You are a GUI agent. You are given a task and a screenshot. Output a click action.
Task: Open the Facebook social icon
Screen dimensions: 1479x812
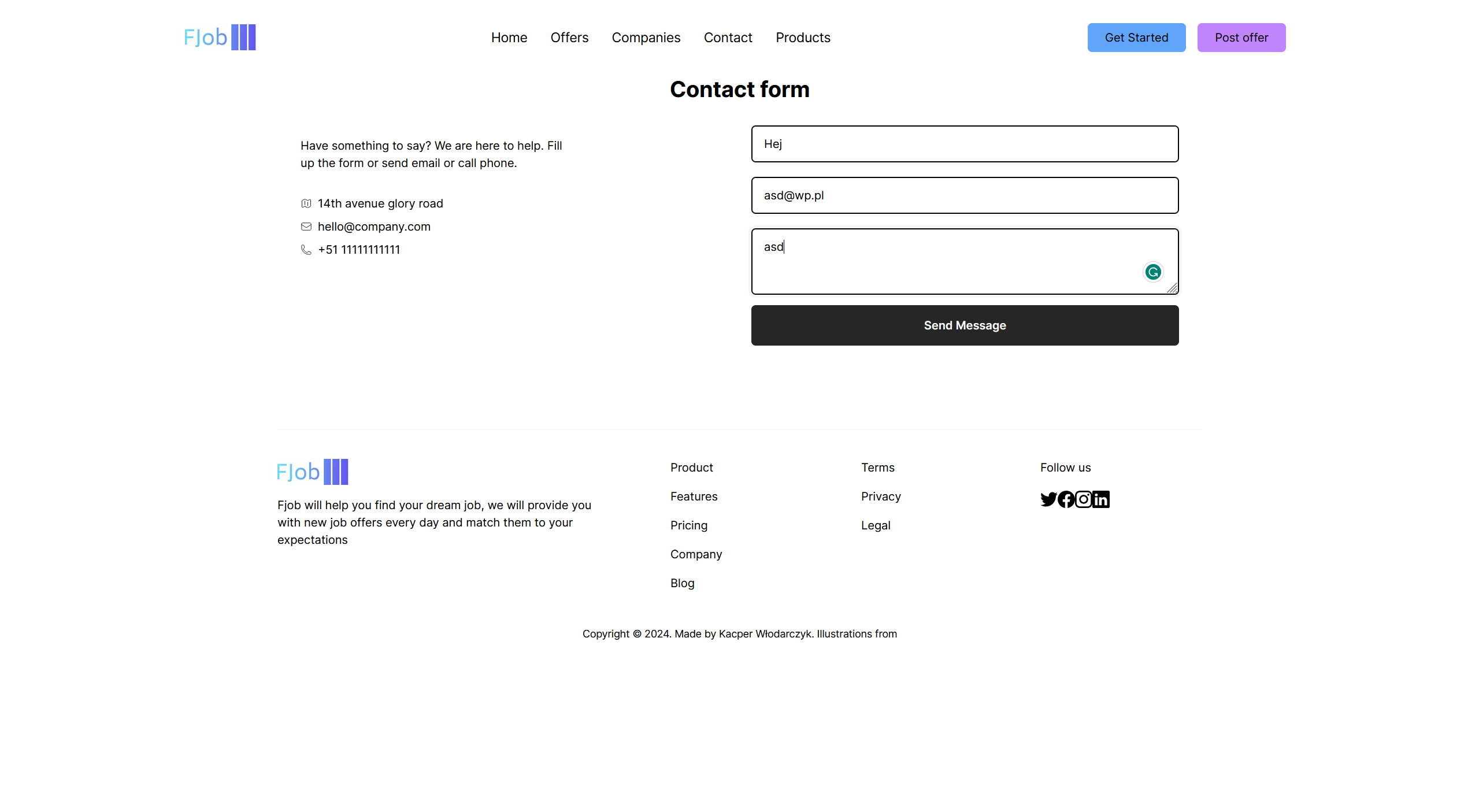(x=1066, y=499)
